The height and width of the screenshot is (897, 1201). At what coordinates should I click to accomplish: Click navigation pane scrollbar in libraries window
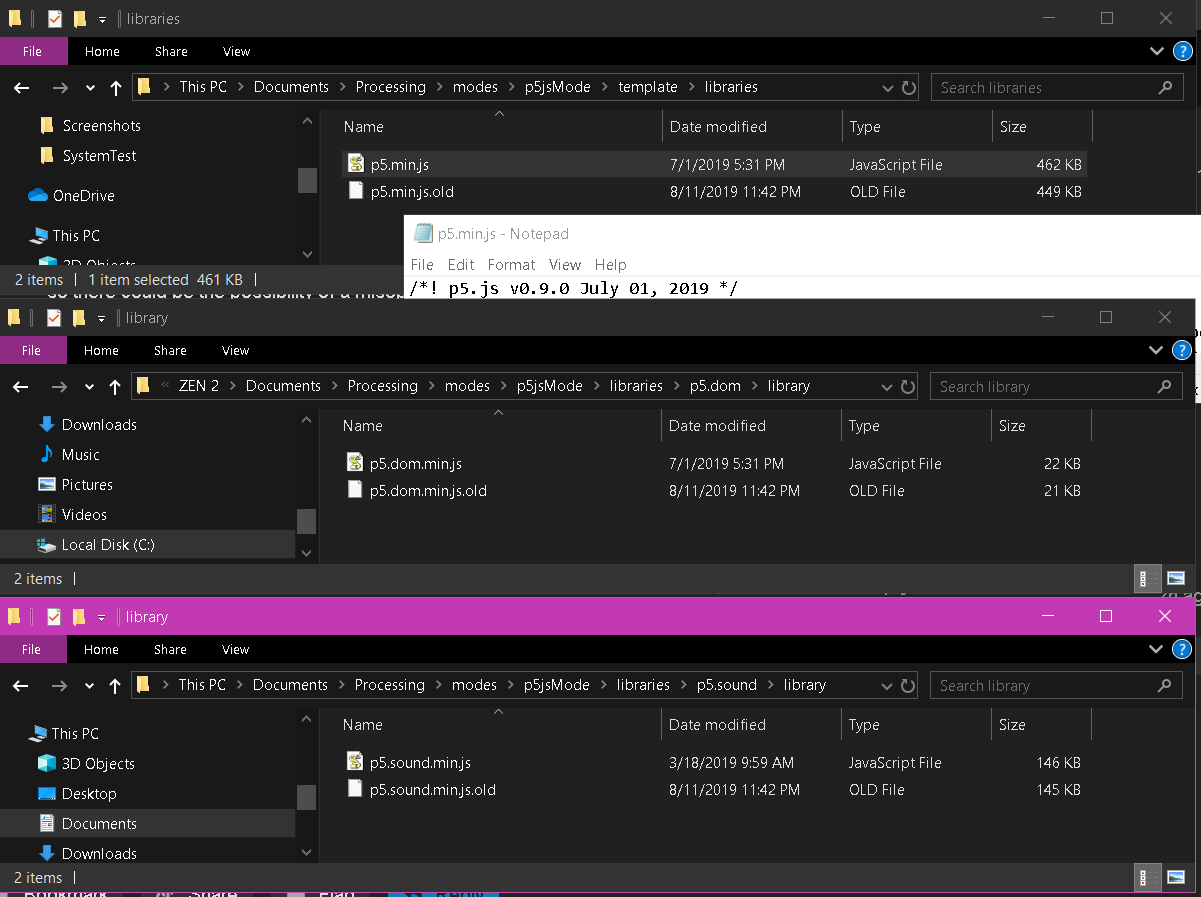tap(307, 180)
